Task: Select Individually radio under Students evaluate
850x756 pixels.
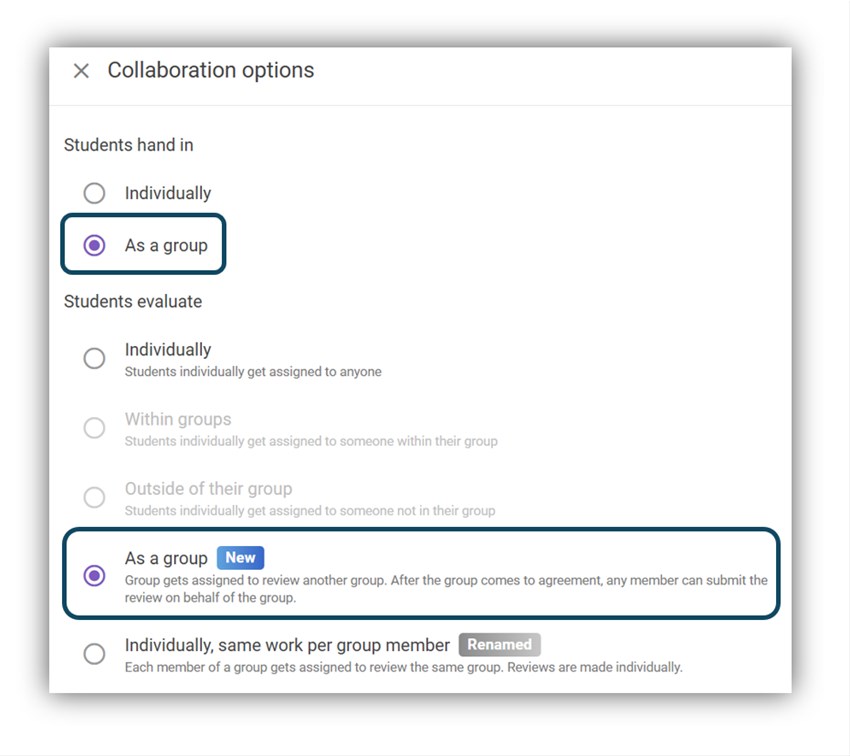Action: click(94, 358)
